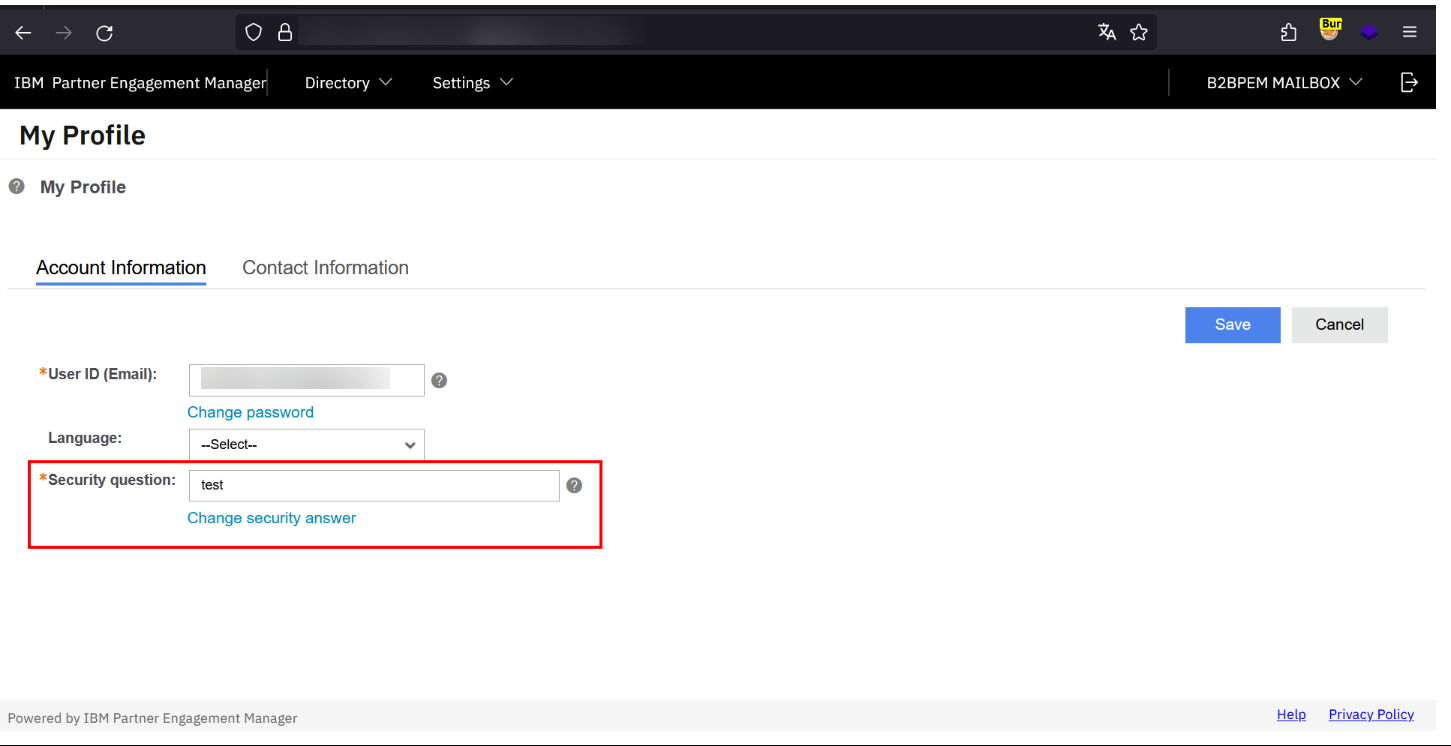
Task: Expand the Directory menu
Action: pyautogui.click(x=347, y=83)
